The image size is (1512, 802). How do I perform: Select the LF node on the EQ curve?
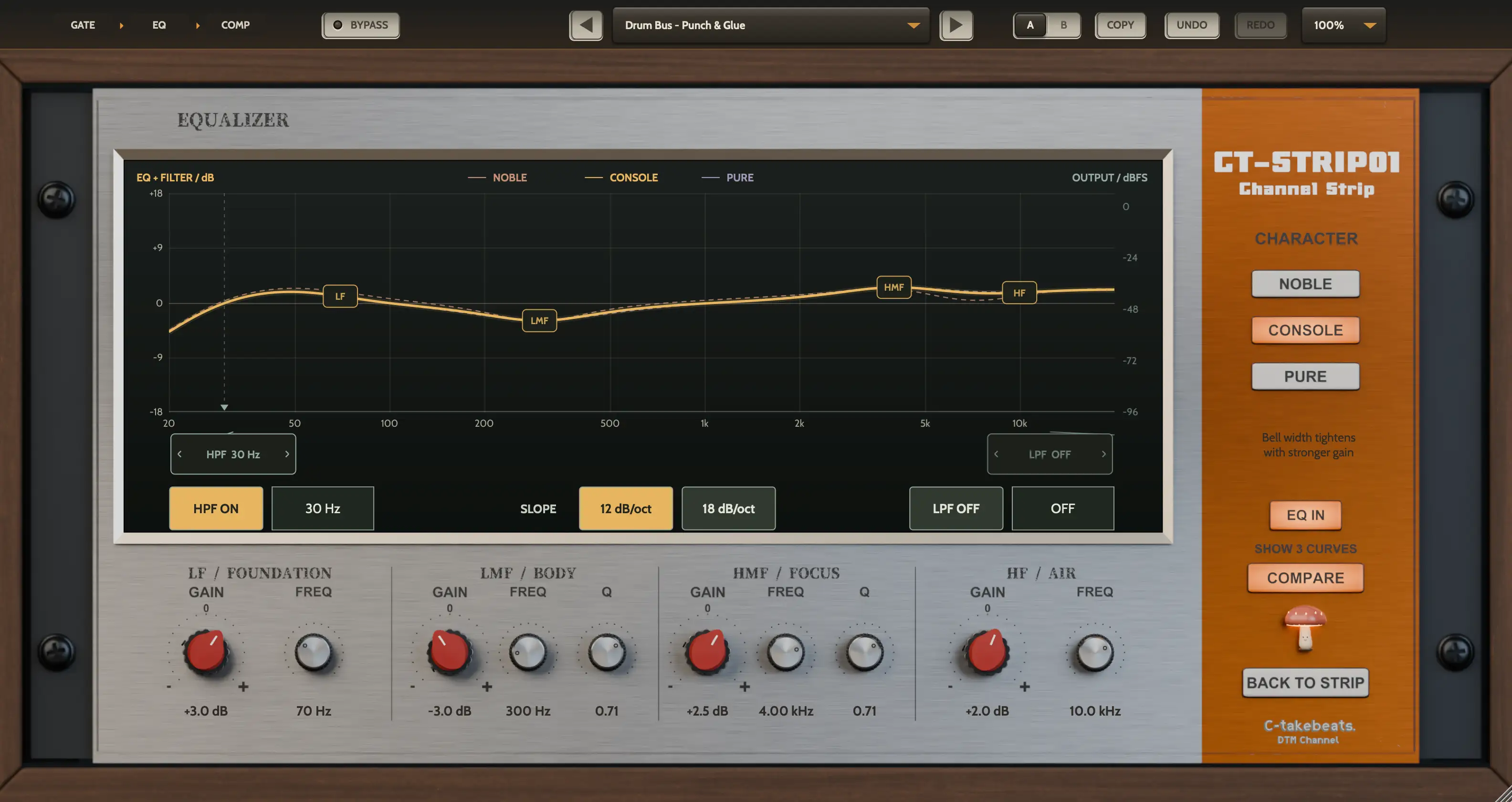(x=340, y=296)
